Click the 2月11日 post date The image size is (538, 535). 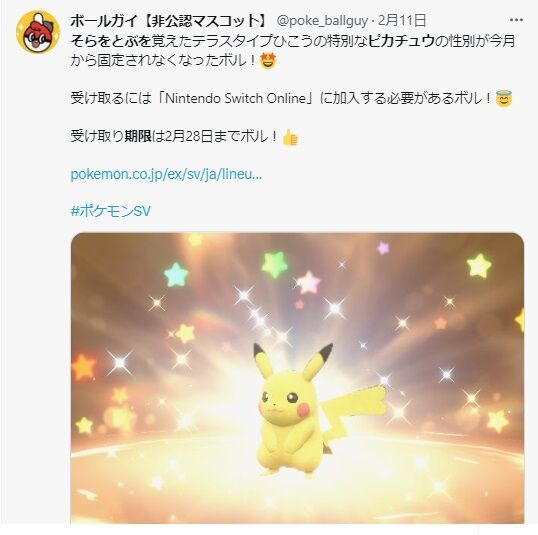[x=402, y=21]
